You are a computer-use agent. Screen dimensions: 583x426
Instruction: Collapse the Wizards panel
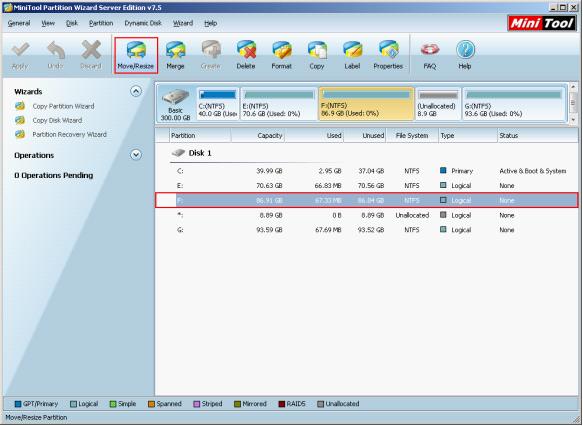click(136, 91)
